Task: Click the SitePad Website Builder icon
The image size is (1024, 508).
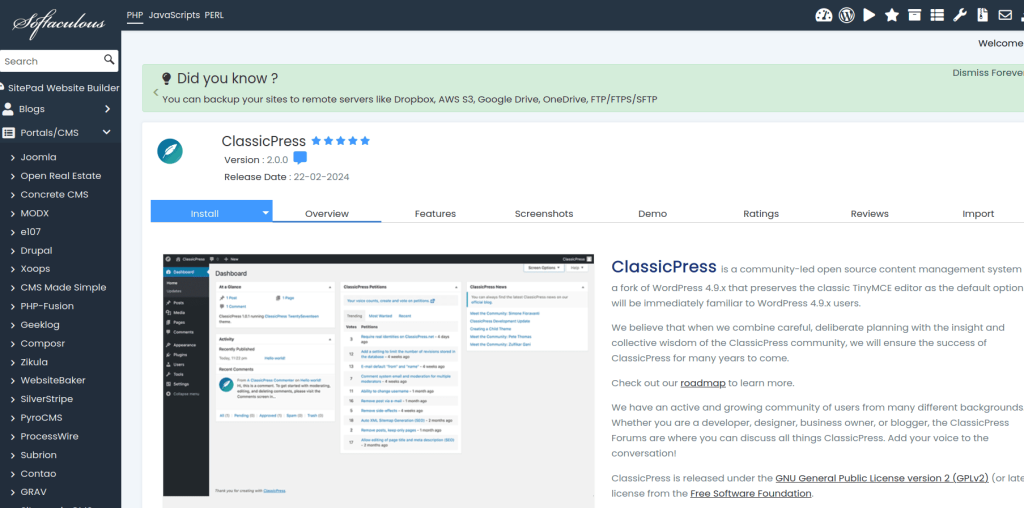Action: [3, 87]
